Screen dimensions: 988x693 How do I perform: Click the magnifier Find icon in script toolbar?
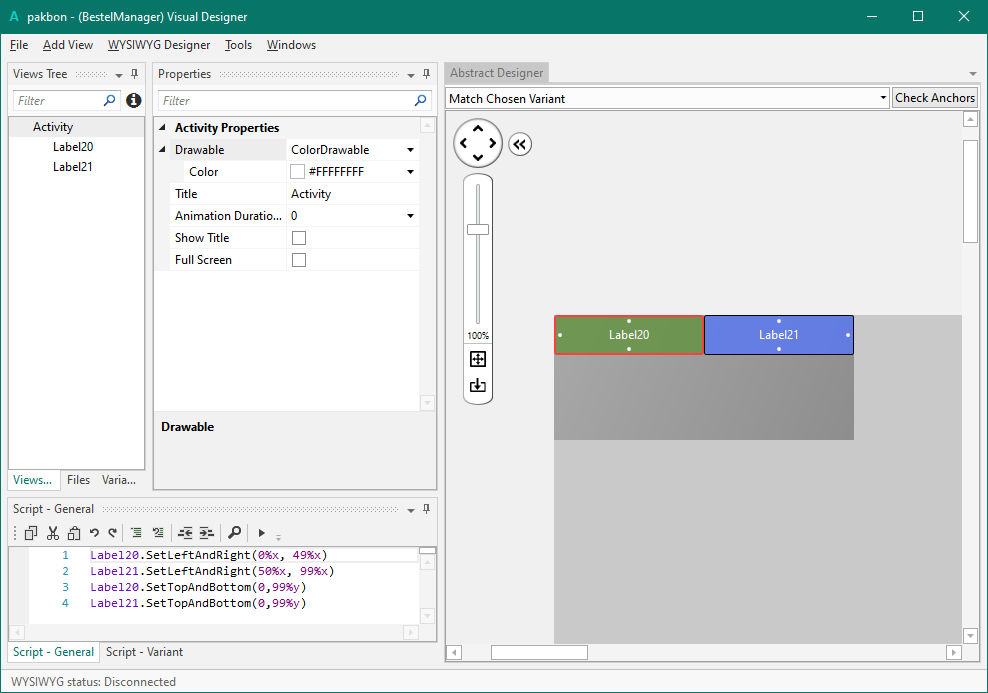click(234, 533)
